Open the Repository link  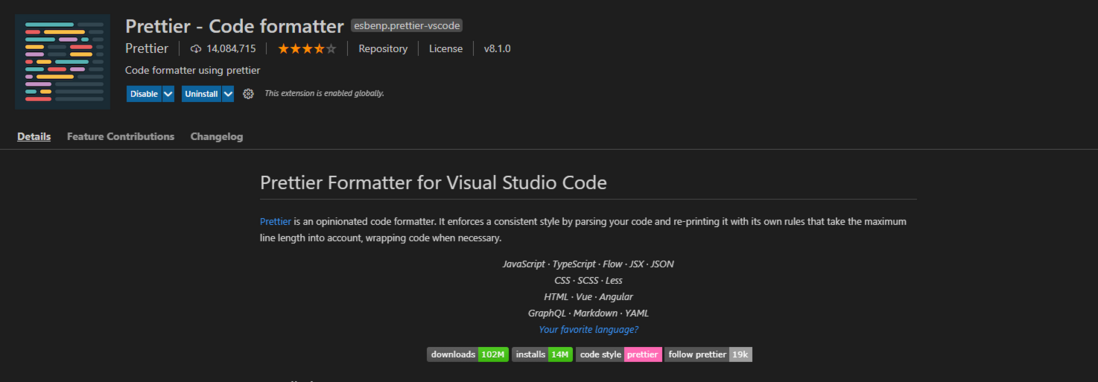(383, 49)
